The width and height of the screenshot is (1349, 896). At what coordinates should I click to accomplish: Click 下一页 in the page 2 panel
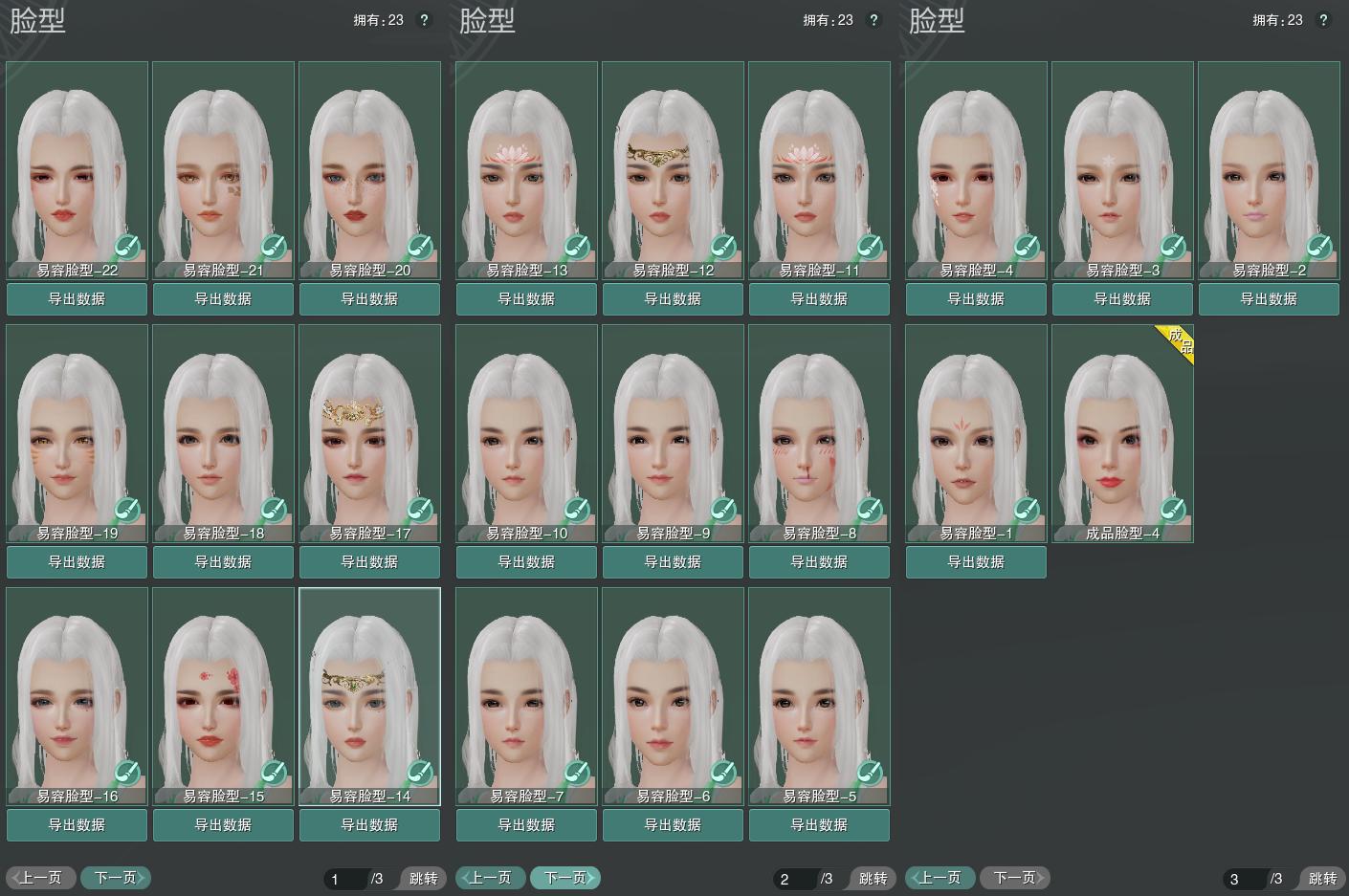[565, 878]
